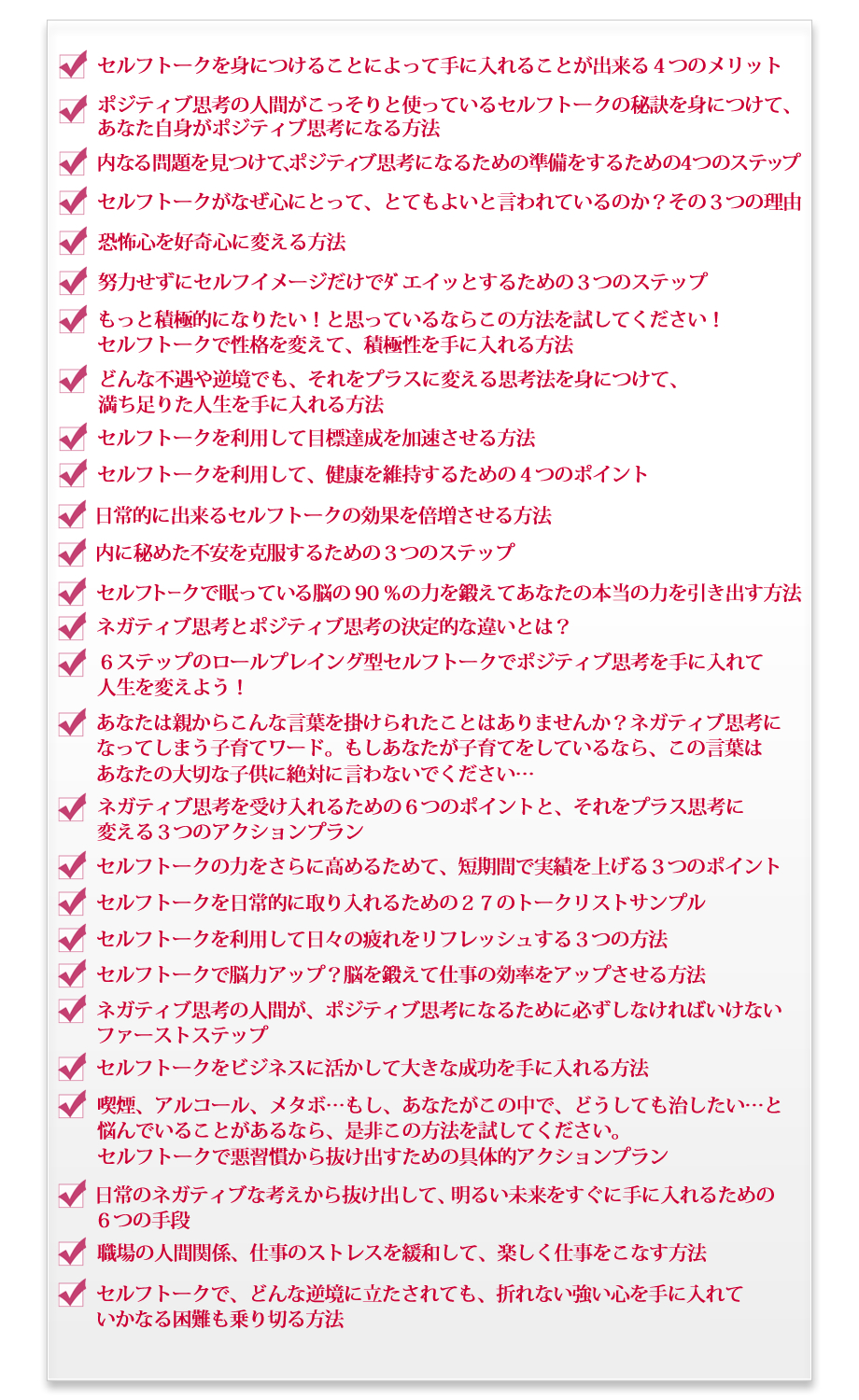Click the text starting "あなたは親からこんな言葉を掛けられた"
859x1400 pixels.
pos(439,722)
